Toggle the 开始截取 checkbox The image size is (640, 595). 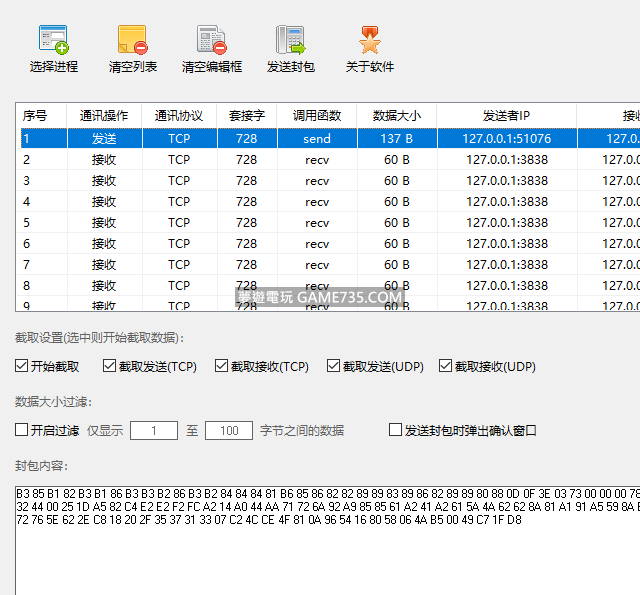click(x=22, y=367)
